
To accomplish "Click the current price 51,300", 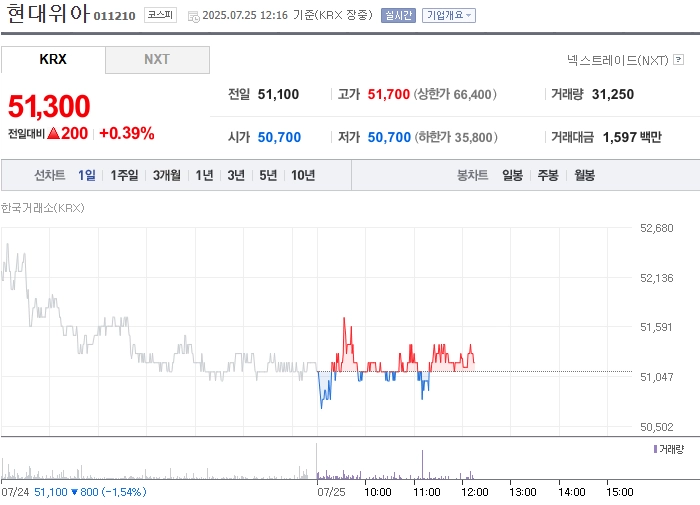I will tap(49, 106).
